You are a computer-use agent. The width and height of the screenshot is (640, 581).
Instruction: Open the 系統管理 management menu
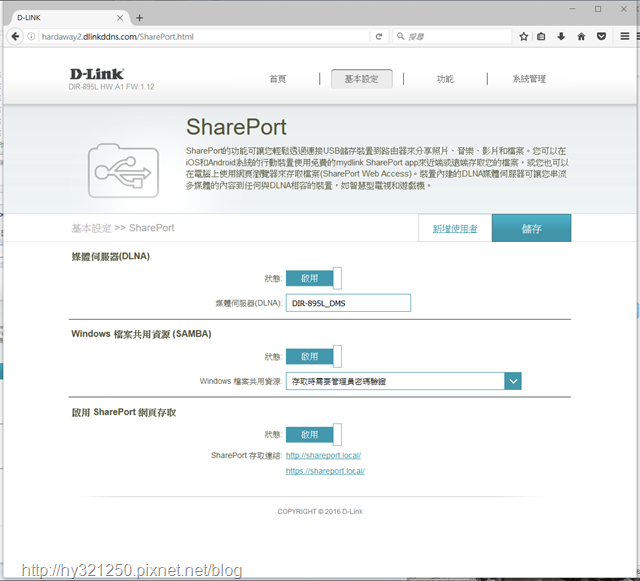(529, 79)
